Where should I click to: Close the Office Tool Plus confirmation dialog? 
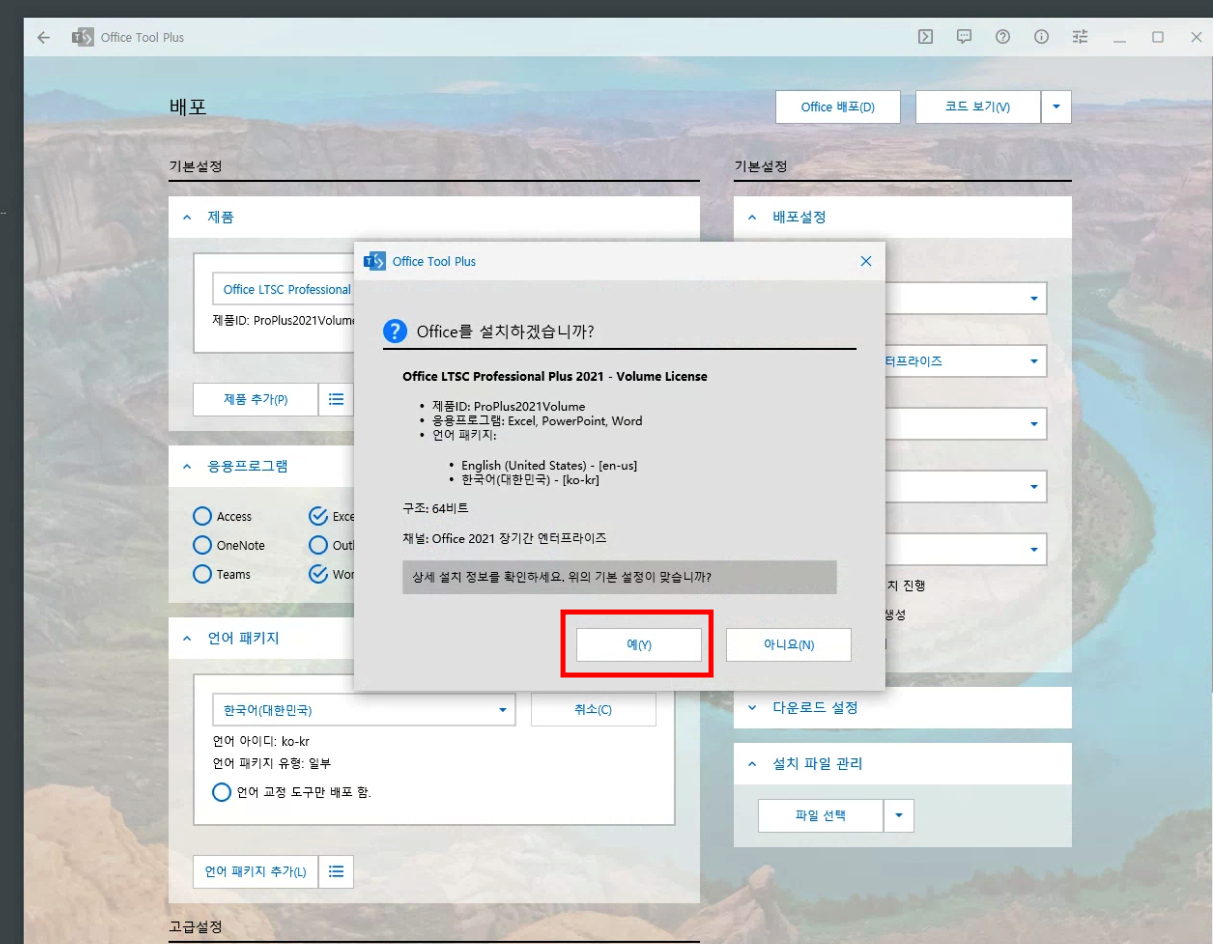coord(866,261)
